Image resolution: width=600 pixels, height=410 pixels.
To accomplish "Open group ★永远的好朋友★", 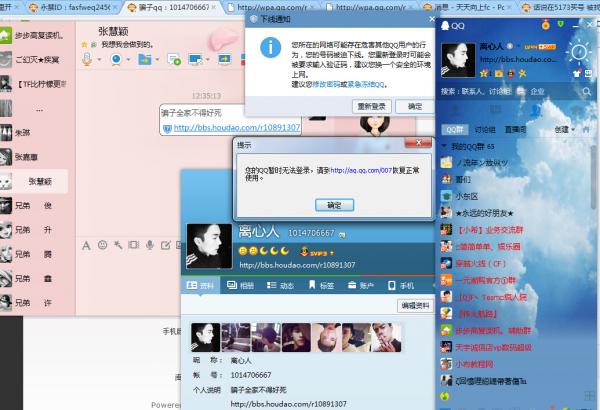I will 515,213.
